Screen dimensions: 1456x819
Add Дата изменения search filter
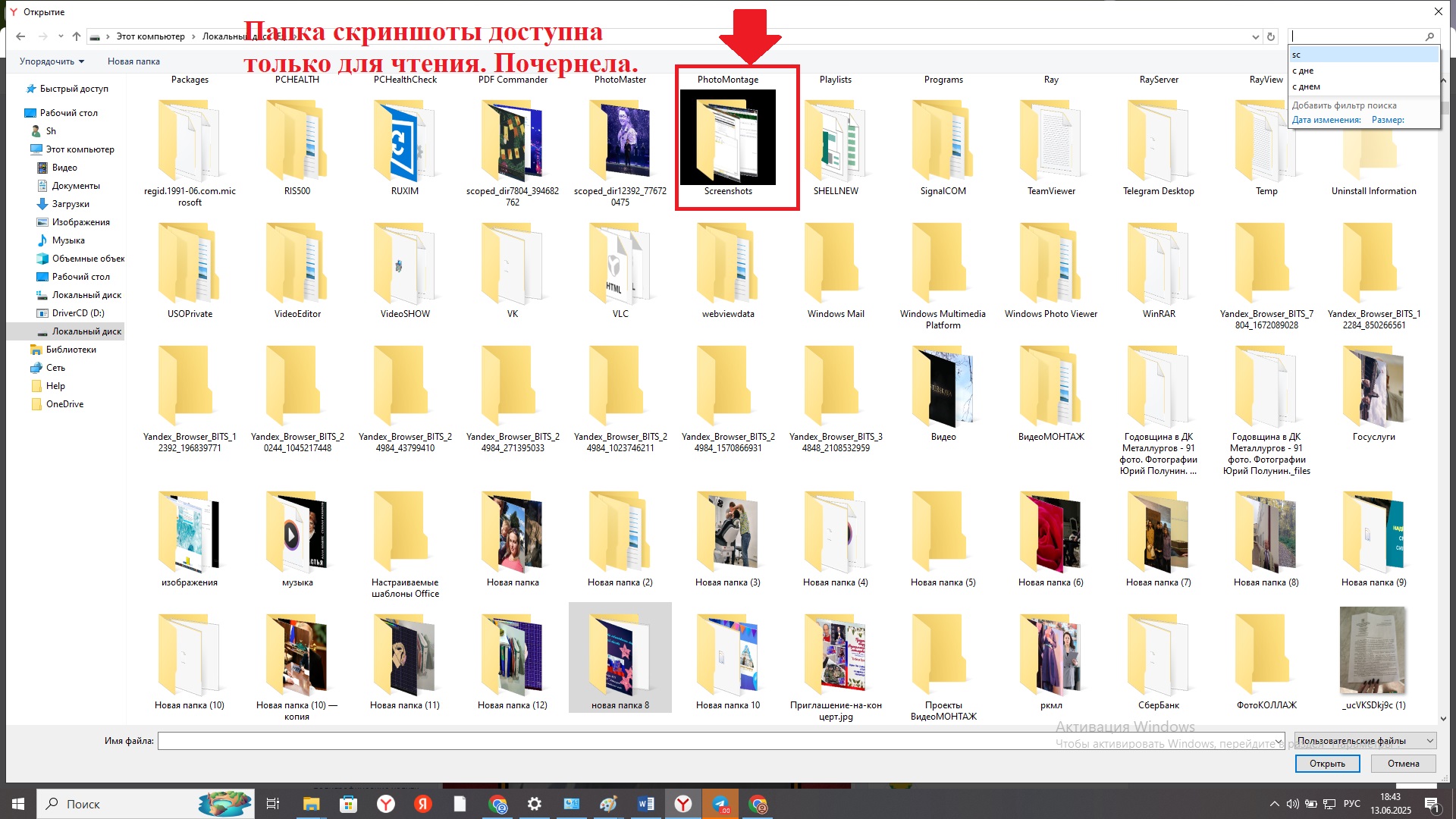(x=1326, y=120)
